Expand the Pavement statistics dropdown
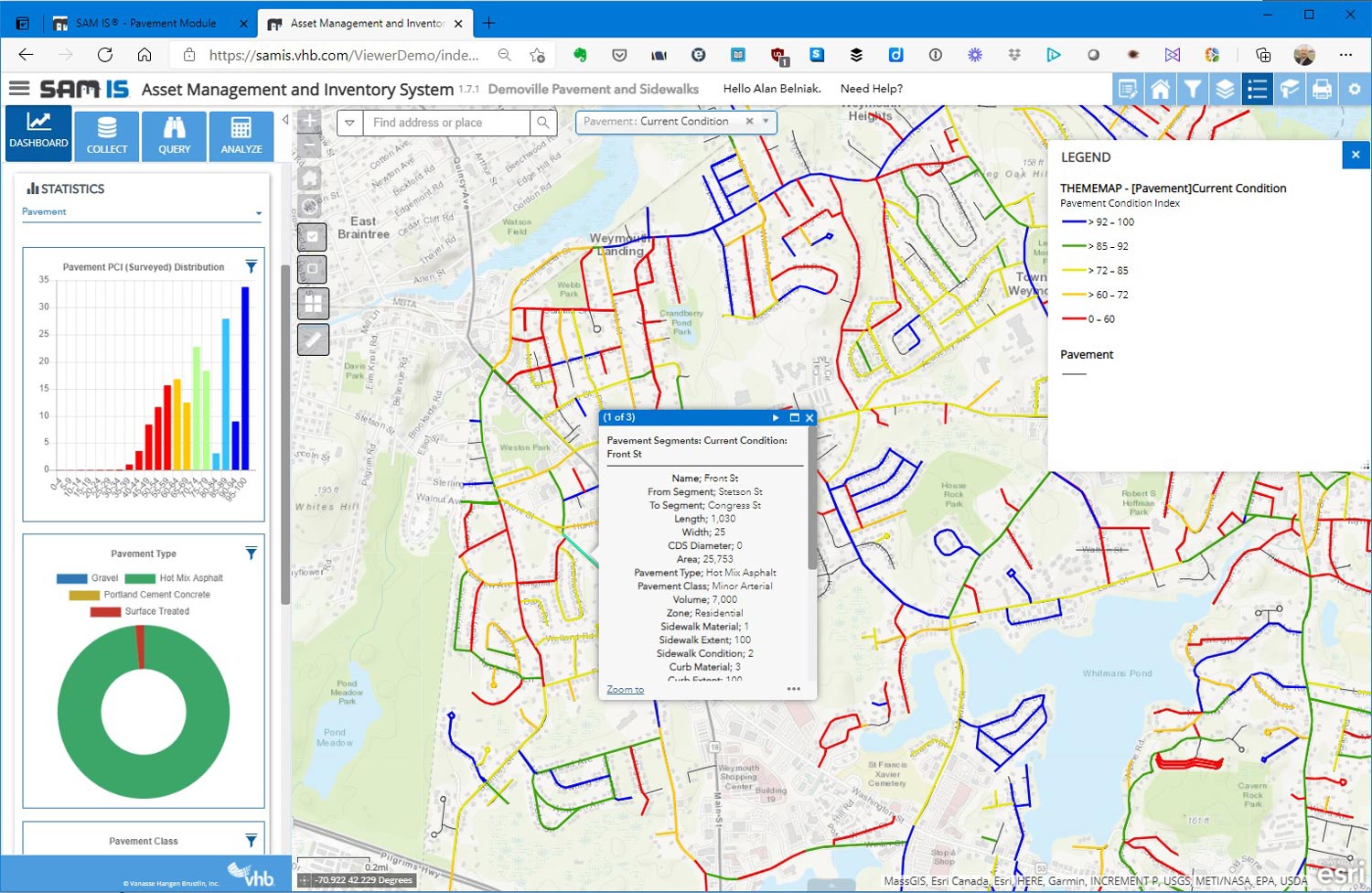Screen dimensions: 1372x893 [x=259, y=212]
